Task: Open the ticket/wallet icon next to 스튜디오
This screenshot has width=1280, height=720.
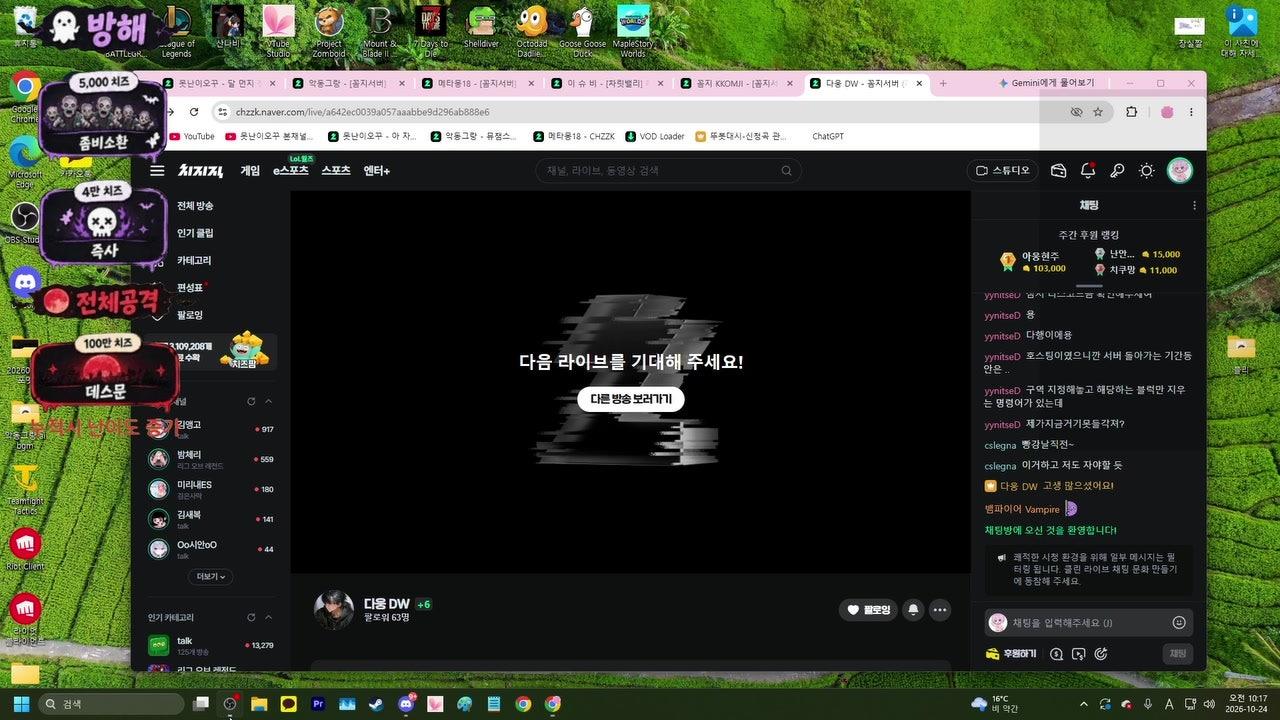Action: point(1059,171)
